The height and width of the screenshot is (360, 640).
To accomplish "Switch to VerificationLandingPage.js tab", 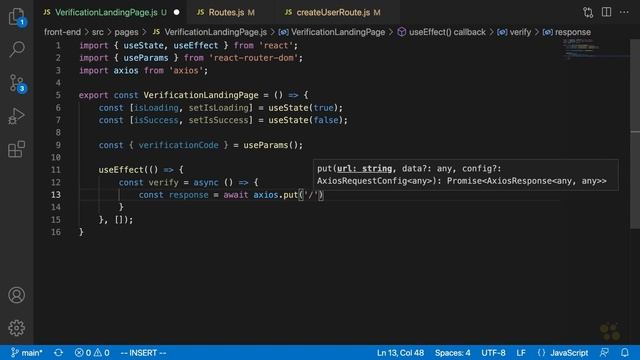I will point(111,13).
